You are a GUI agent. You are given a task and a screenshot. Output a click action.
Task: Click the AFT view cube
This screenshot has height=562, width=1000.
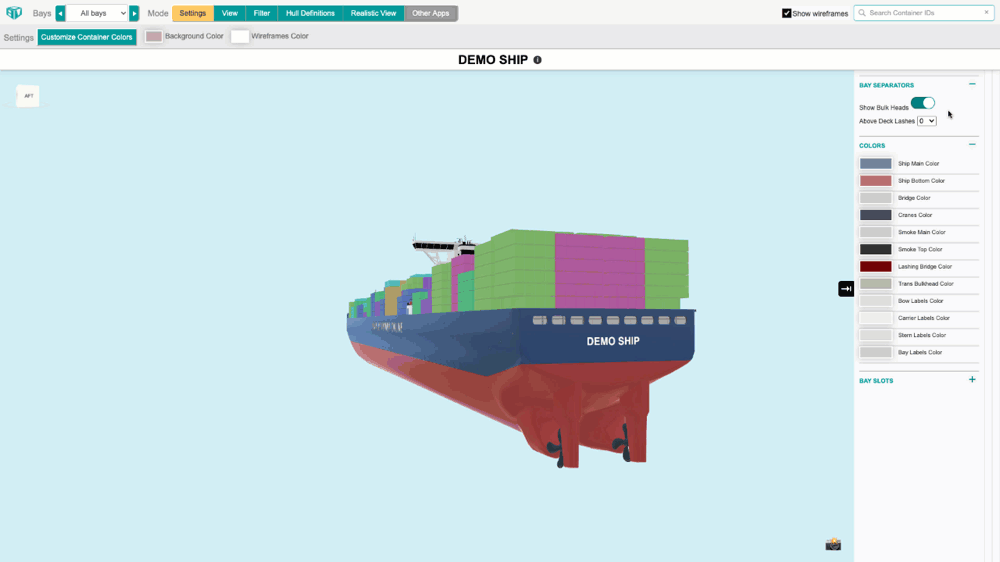click(28, 96)
